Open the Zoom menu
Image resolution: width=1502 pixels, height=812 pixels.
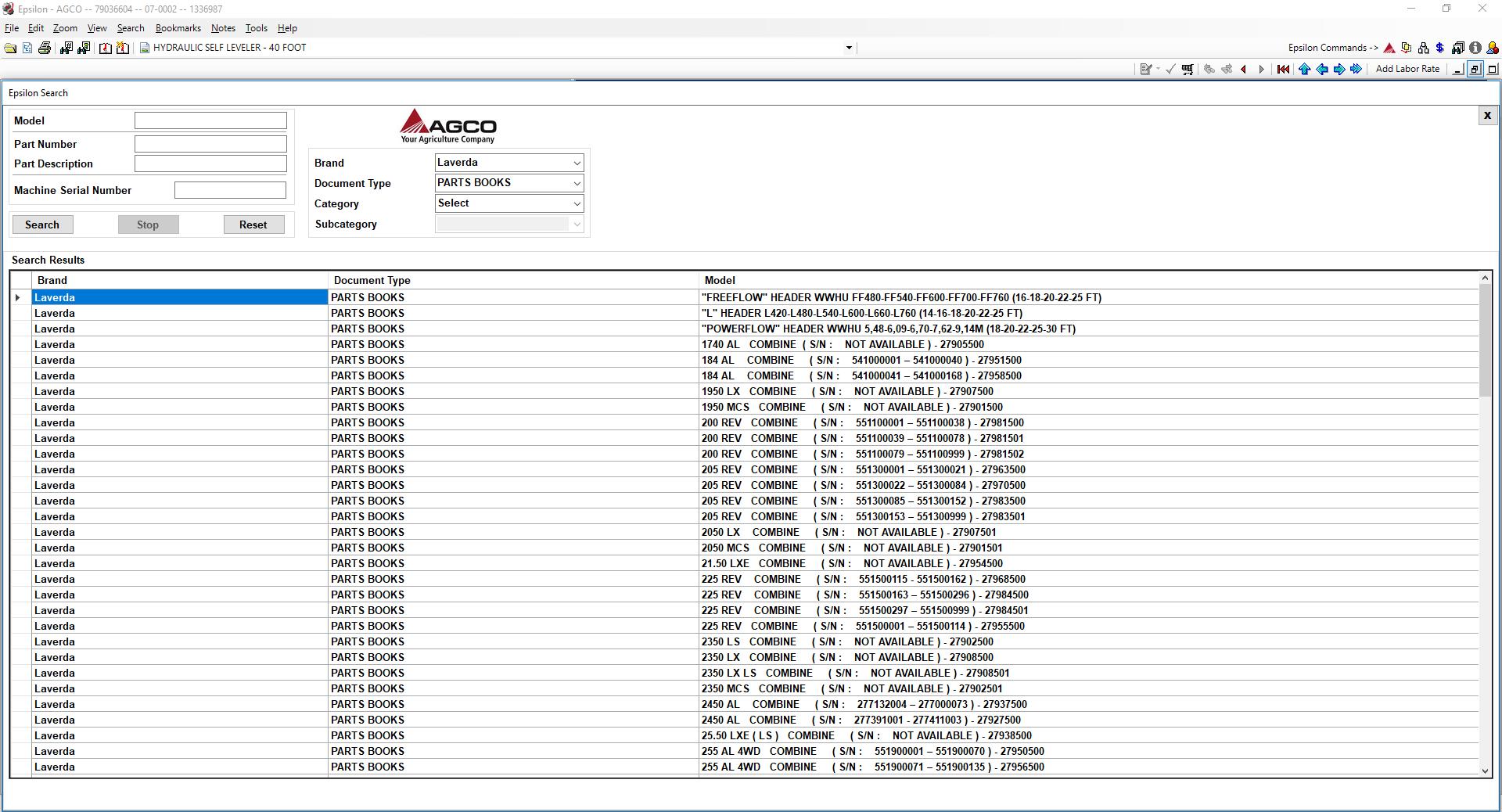pyautogui.click(x=65, y=28)
